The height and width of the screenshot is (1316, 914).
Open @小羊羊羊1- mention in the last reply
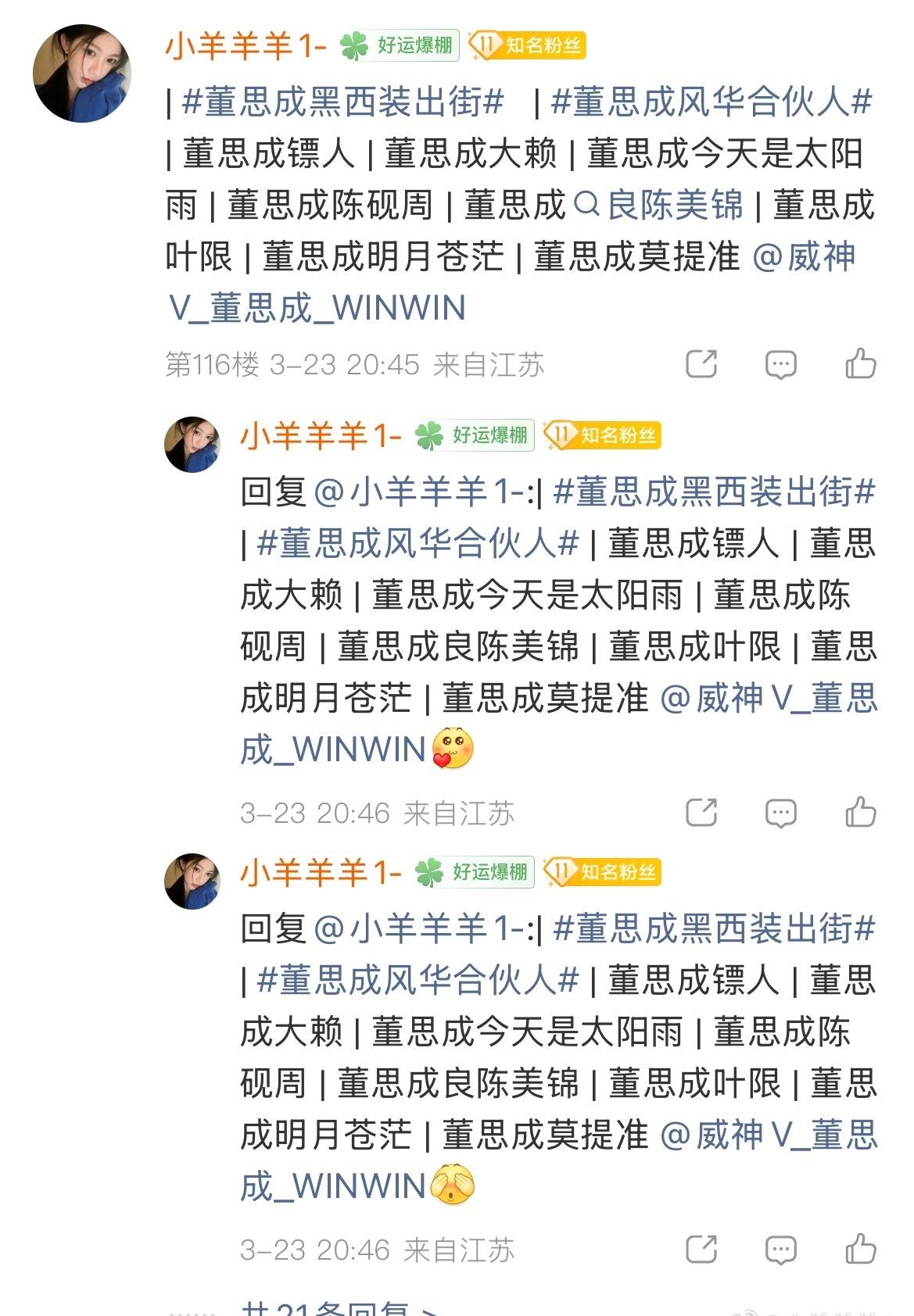[x=418, y=929]
